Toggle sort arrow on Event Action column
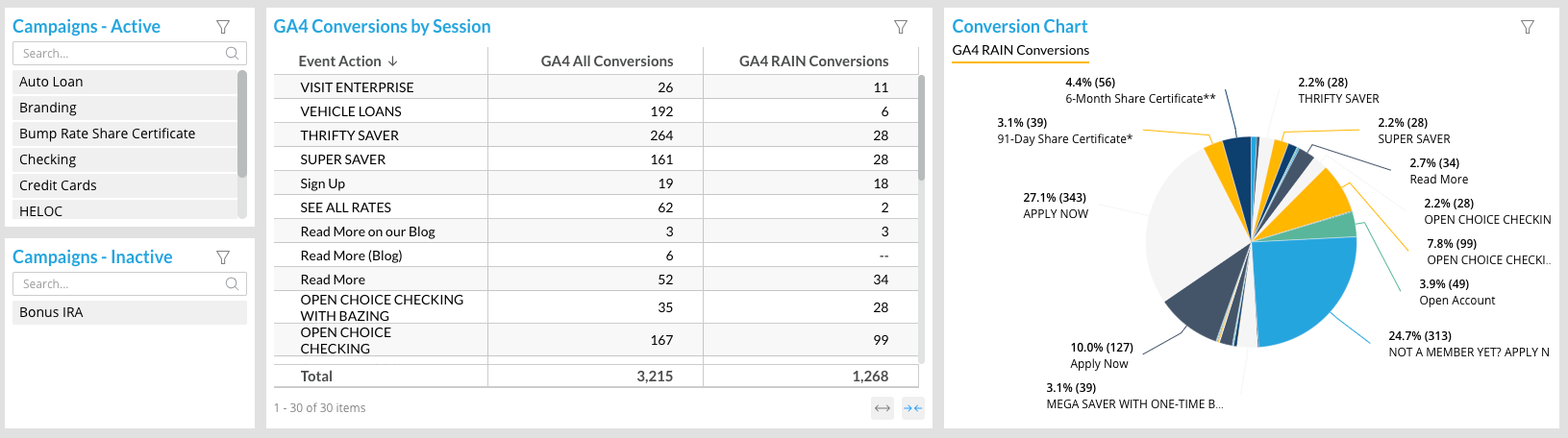The width and height of the screenshot is (1568, 438). click(392, 61)
